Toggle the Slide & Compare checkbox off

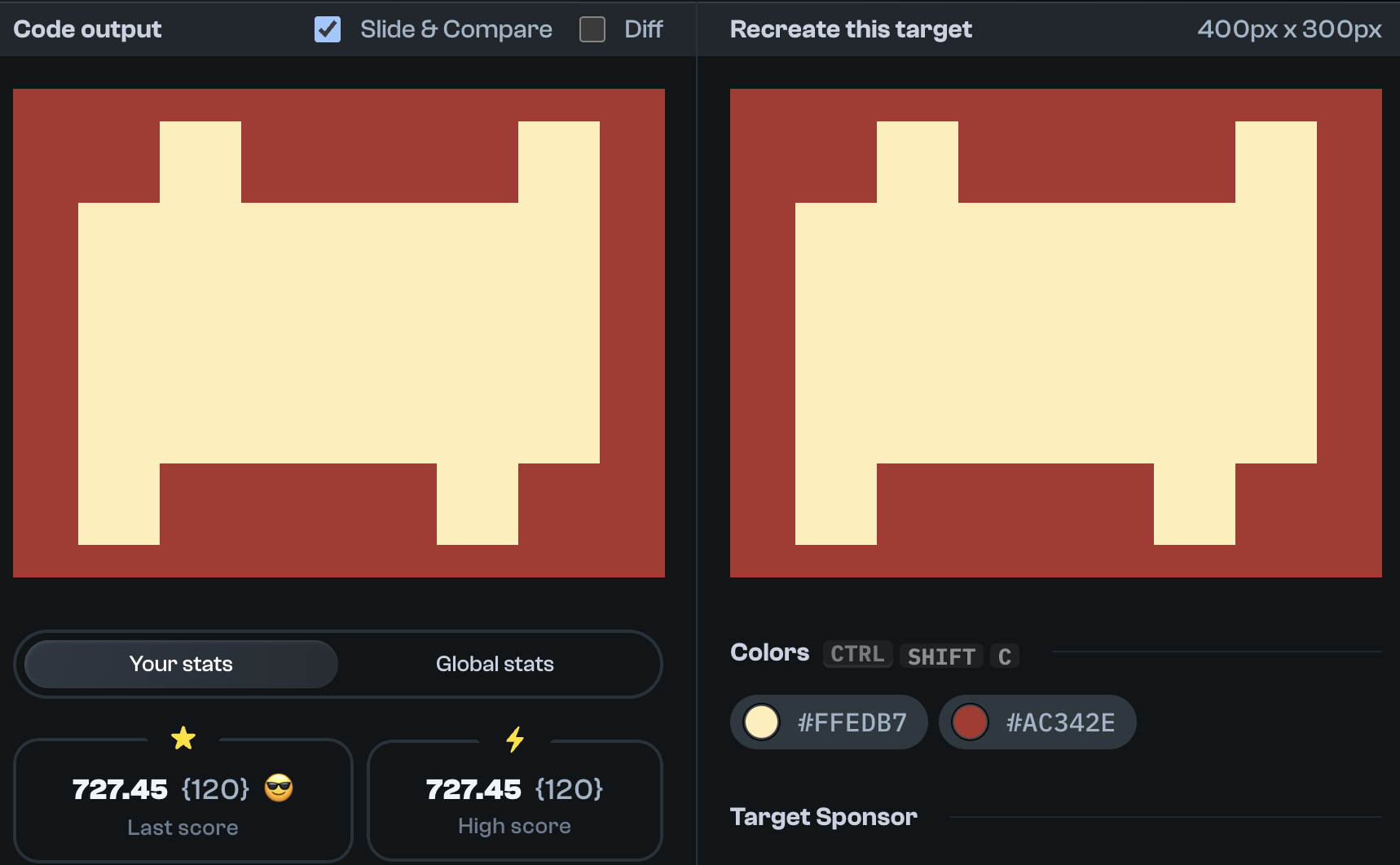coord(327,29)
